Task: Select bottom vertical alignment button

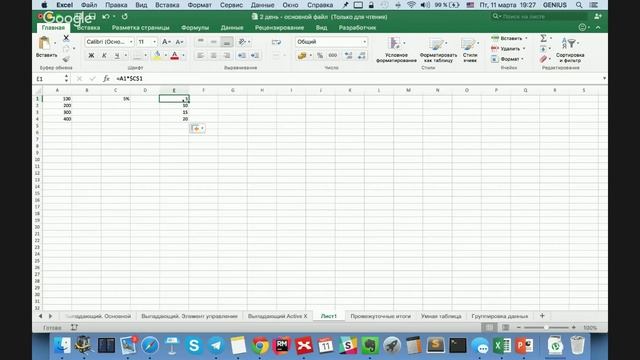Action: click(227, 42)
